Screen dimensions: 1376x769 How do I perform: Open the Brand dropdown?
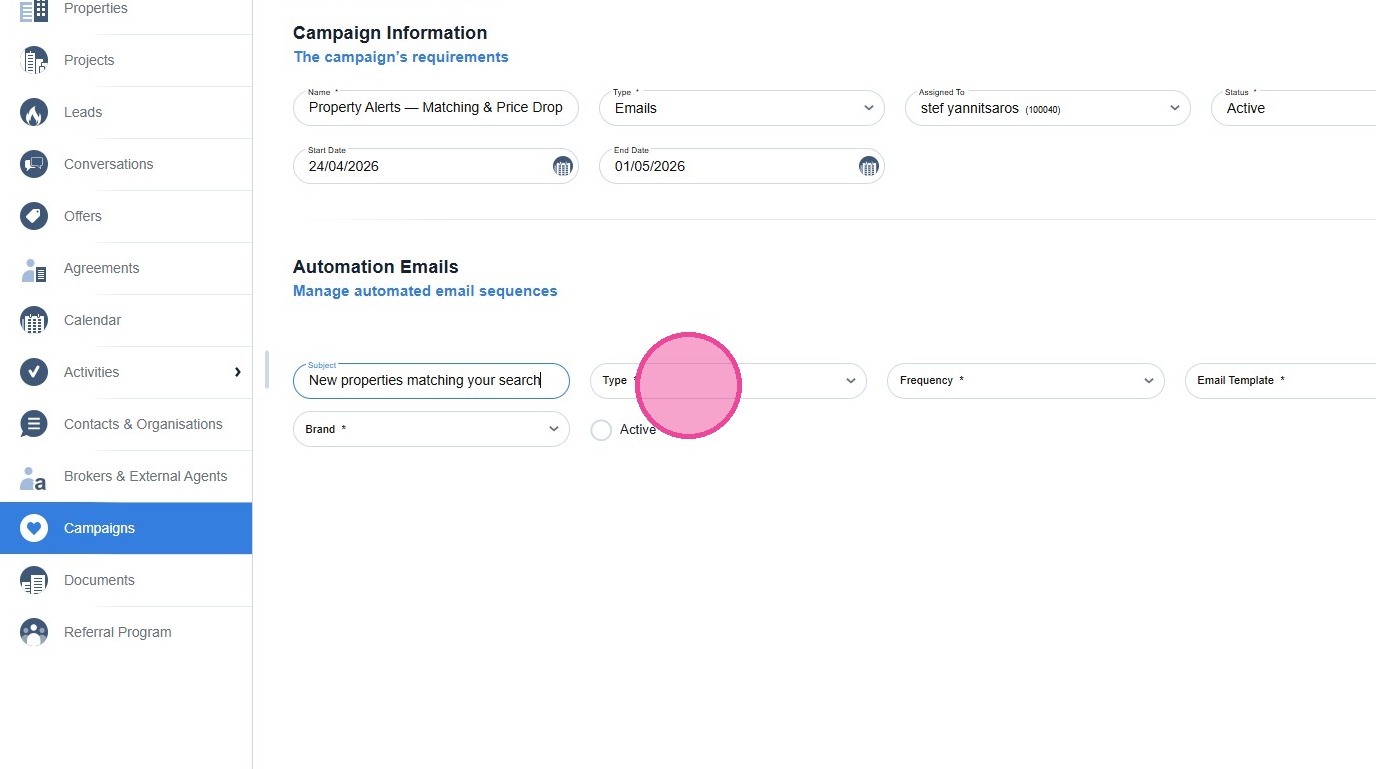(x=431, y=429)
